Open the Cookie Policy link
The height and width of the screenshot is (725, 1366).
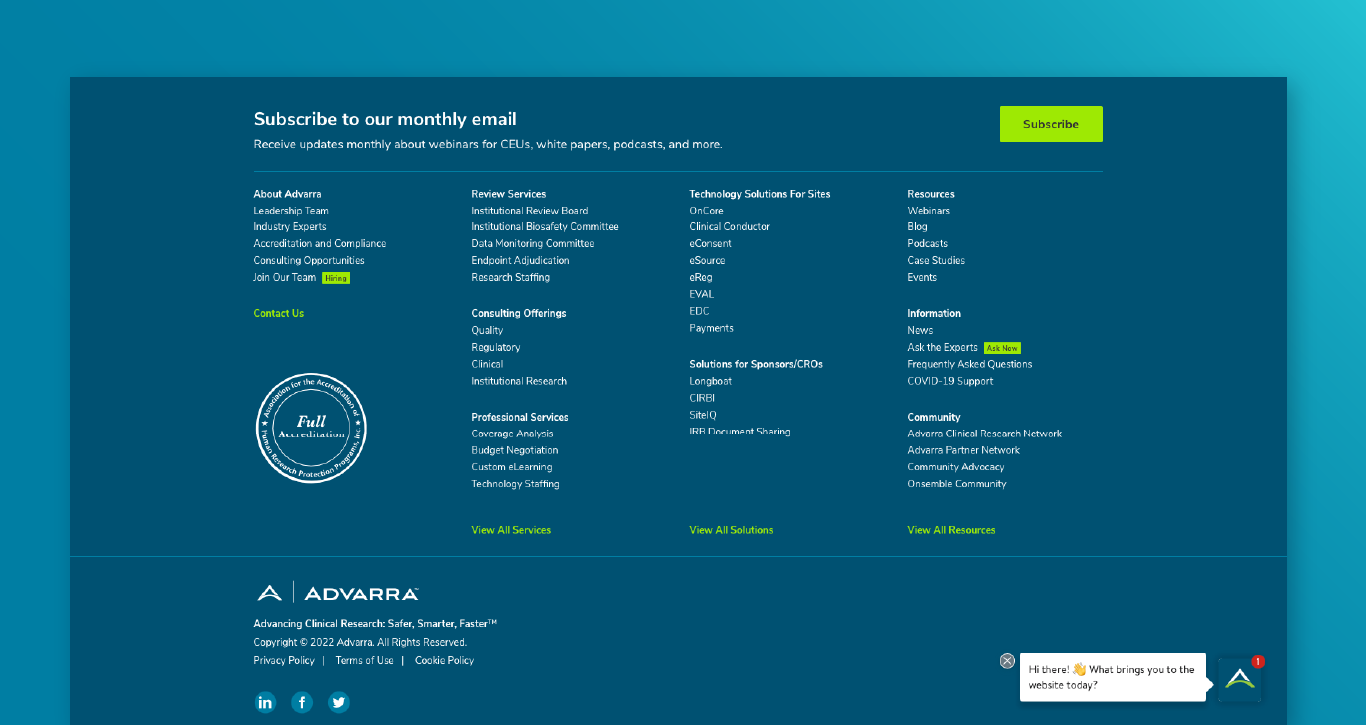coord(445,661)
